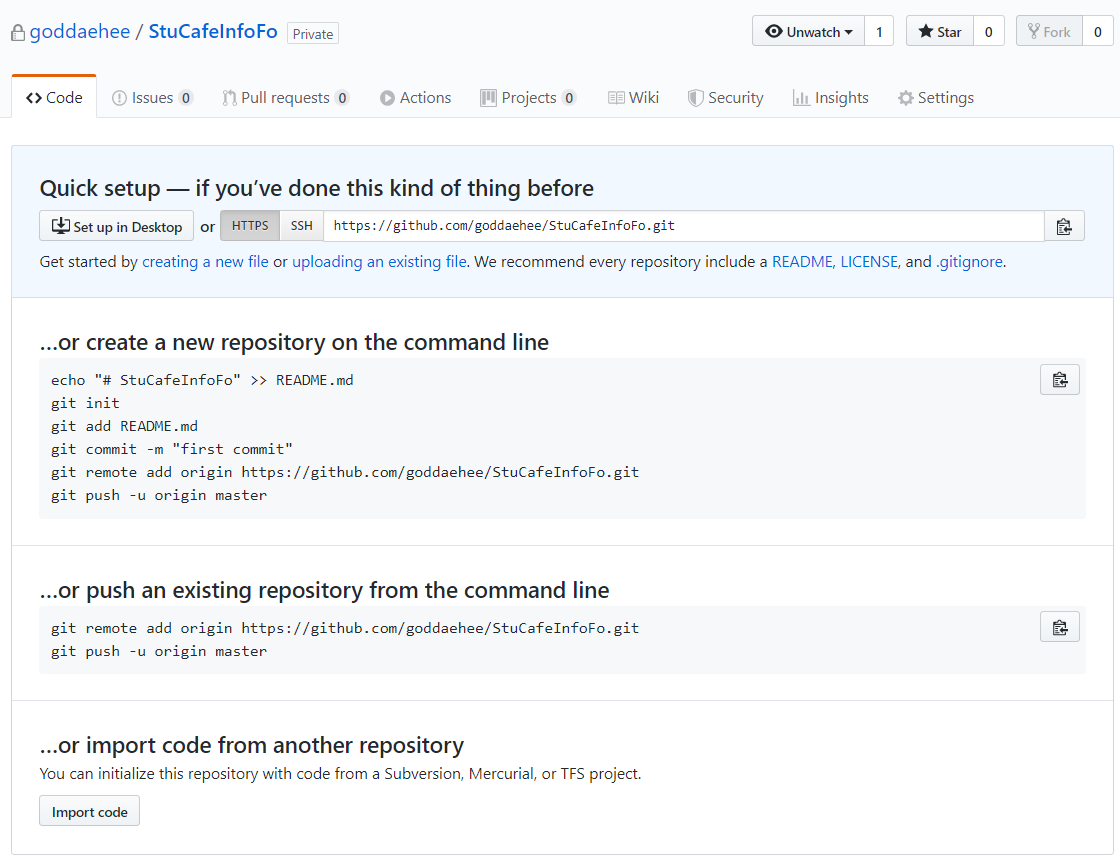Image resolution: width=1120 pixels, height=863 pixels.
Task: Copy the create new repository commands
Action: [x=1059, y=379]
